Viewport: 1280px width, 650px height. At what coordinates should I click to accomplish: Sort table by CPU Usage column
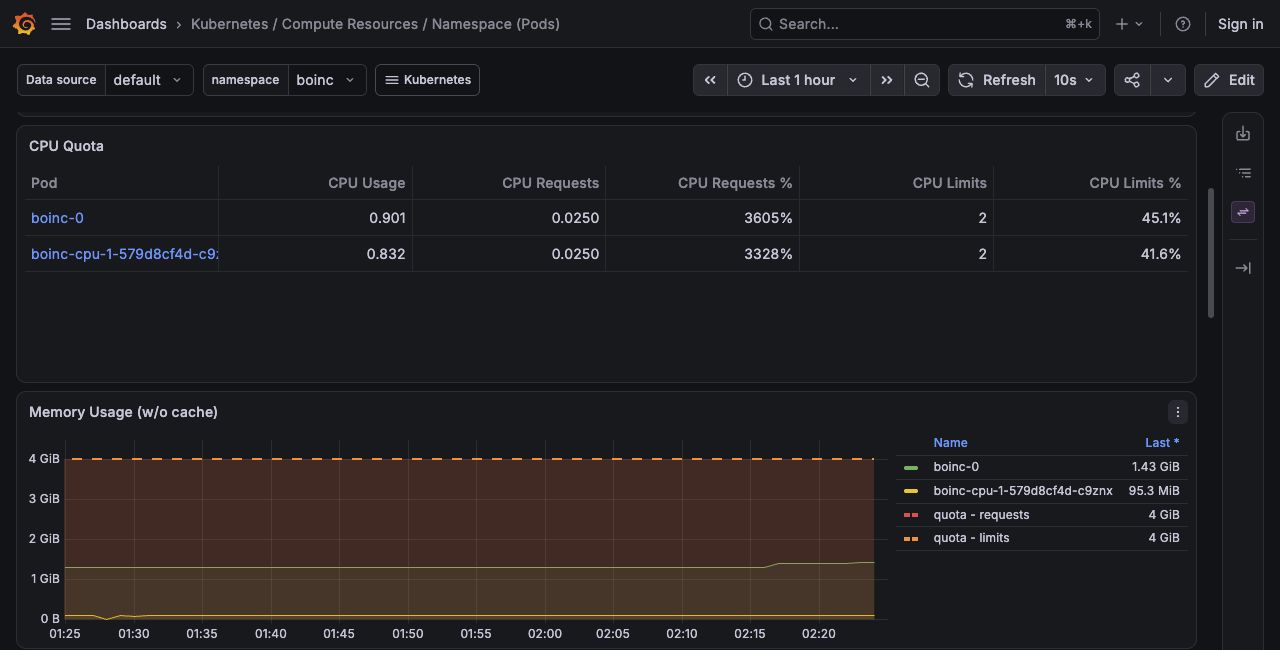[x=366, y=183]
